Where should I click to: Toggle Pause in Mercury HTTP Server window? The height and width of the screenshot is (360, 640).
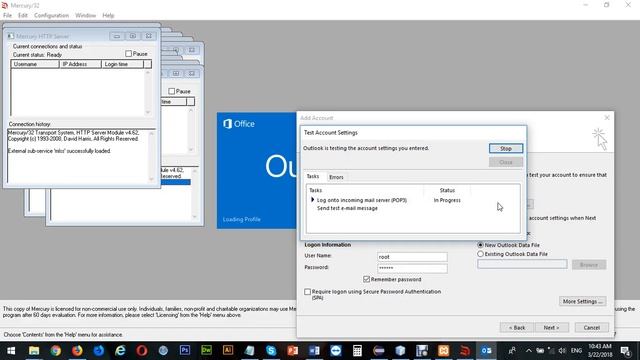(x=129, y=54)
